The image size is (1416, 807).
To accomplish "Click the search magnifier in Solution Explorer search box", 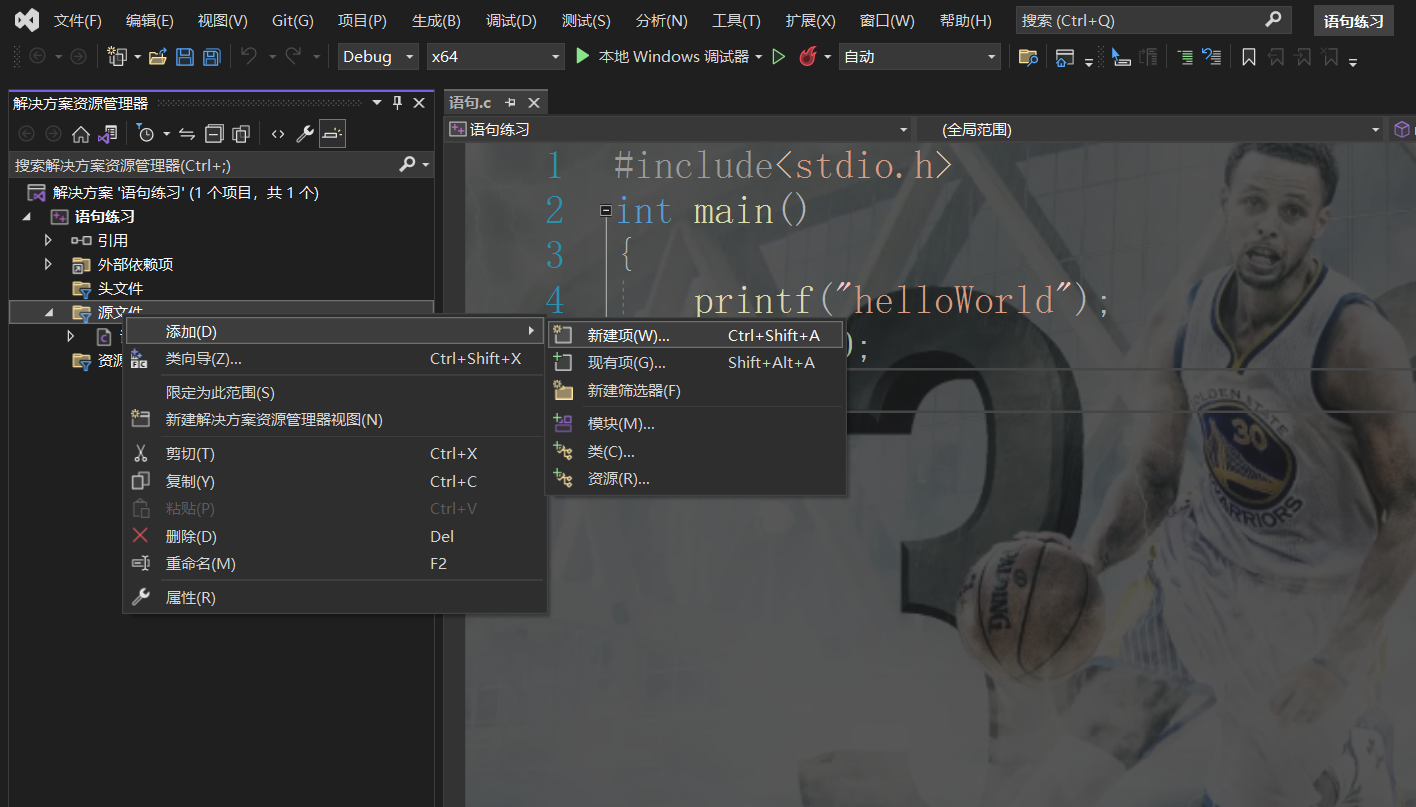I will [407, 164].
